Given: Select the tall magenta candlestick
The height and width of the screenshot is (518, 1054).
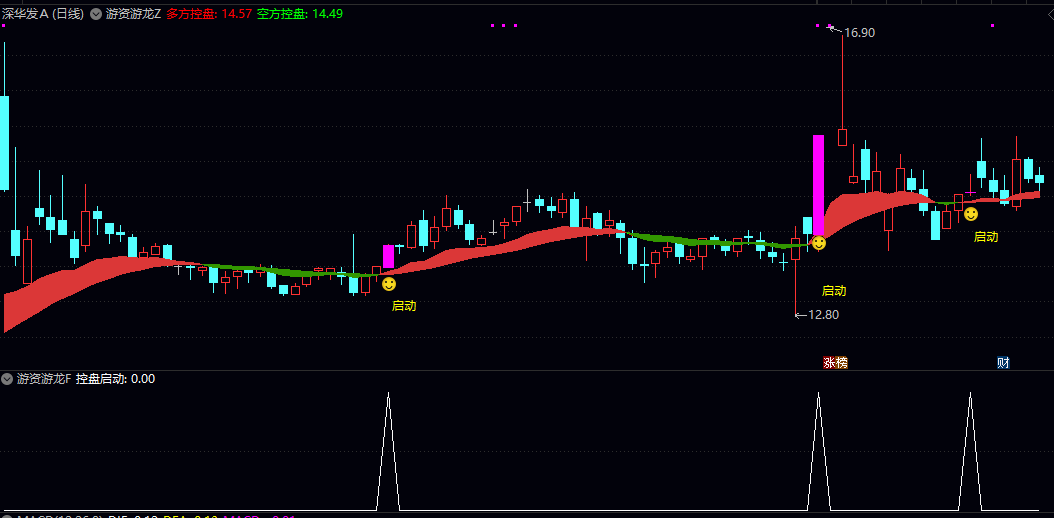Looking at the screenshot, I should point(818,185).
